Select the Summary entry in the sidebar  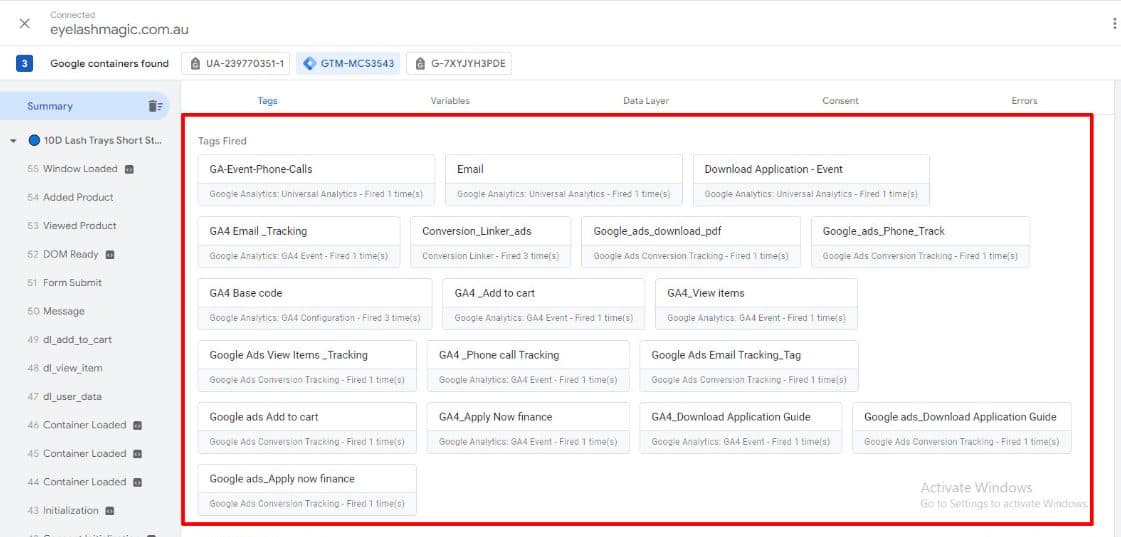[x=50, y=106]
